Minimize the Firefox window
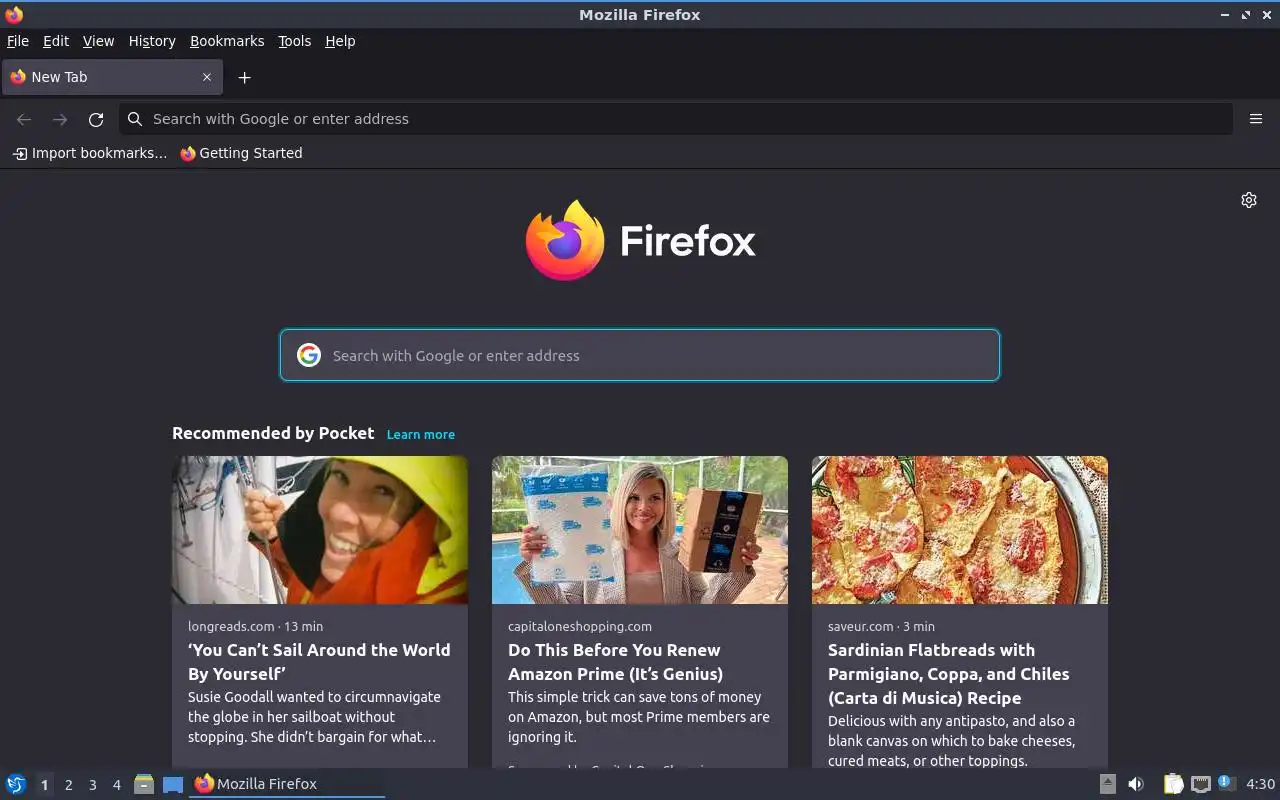The height and width of the screenshot is (800, 1280). [x=1225, y=15]
